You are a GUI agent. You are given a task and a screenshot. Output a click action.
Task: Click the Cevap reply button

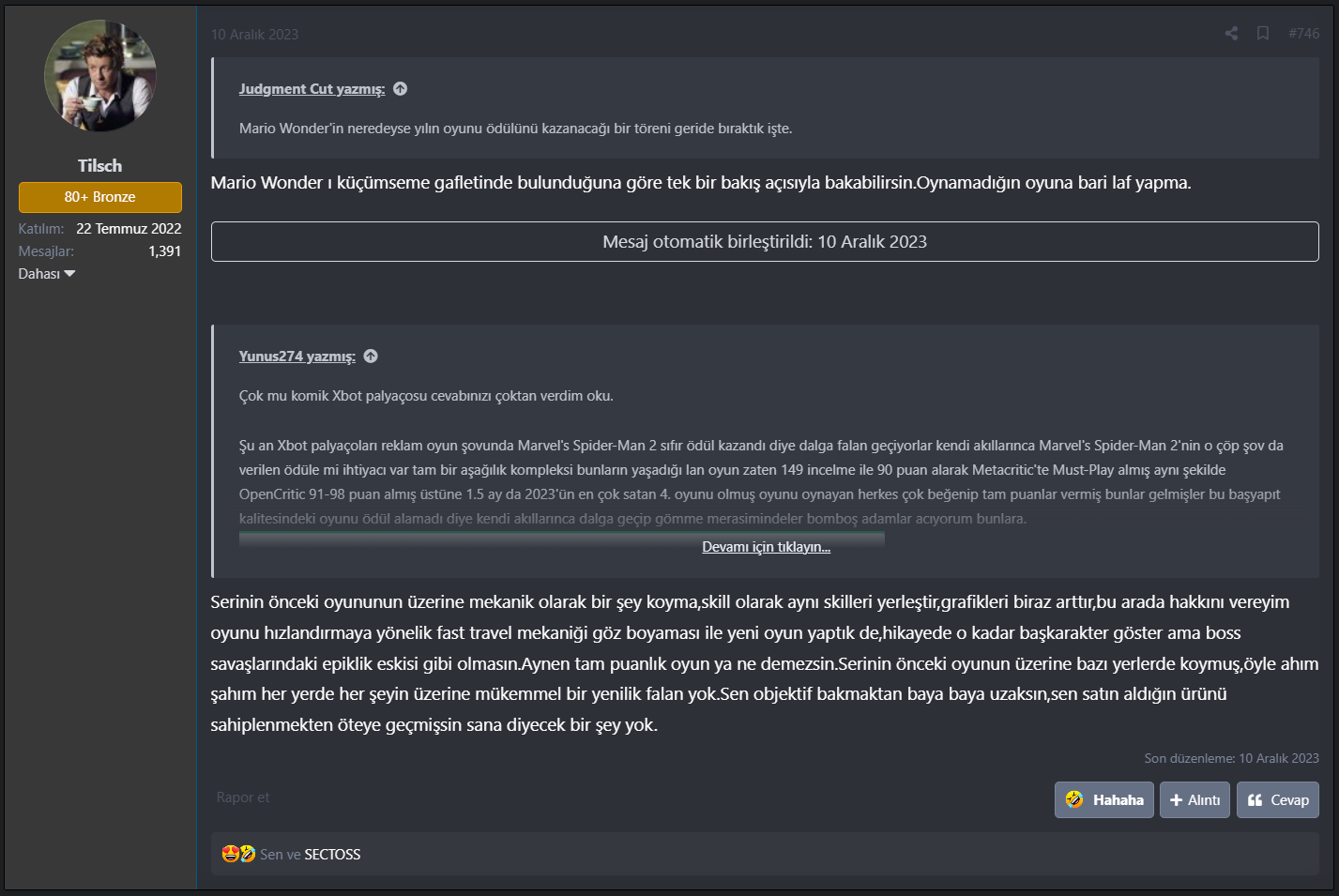click(1278, 800)
